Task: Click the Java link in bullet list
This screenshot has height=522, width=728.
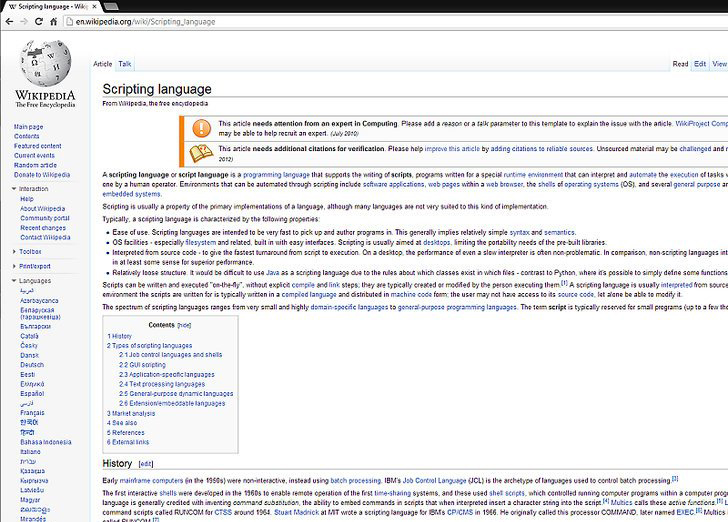Action: 273,273
